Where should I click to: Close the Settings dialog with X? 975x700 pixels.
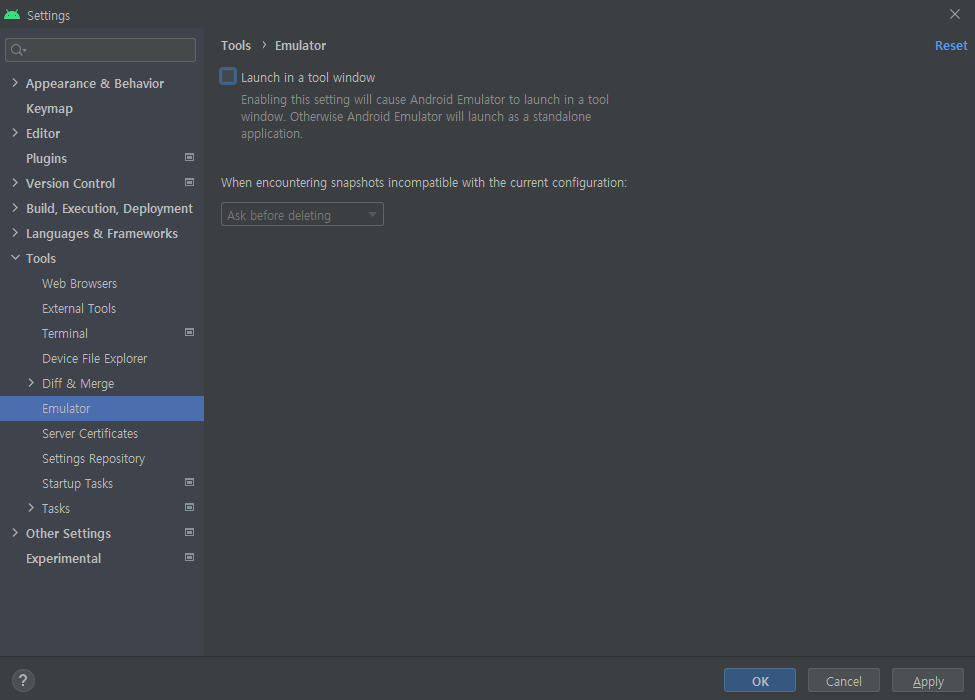[954, 14]
